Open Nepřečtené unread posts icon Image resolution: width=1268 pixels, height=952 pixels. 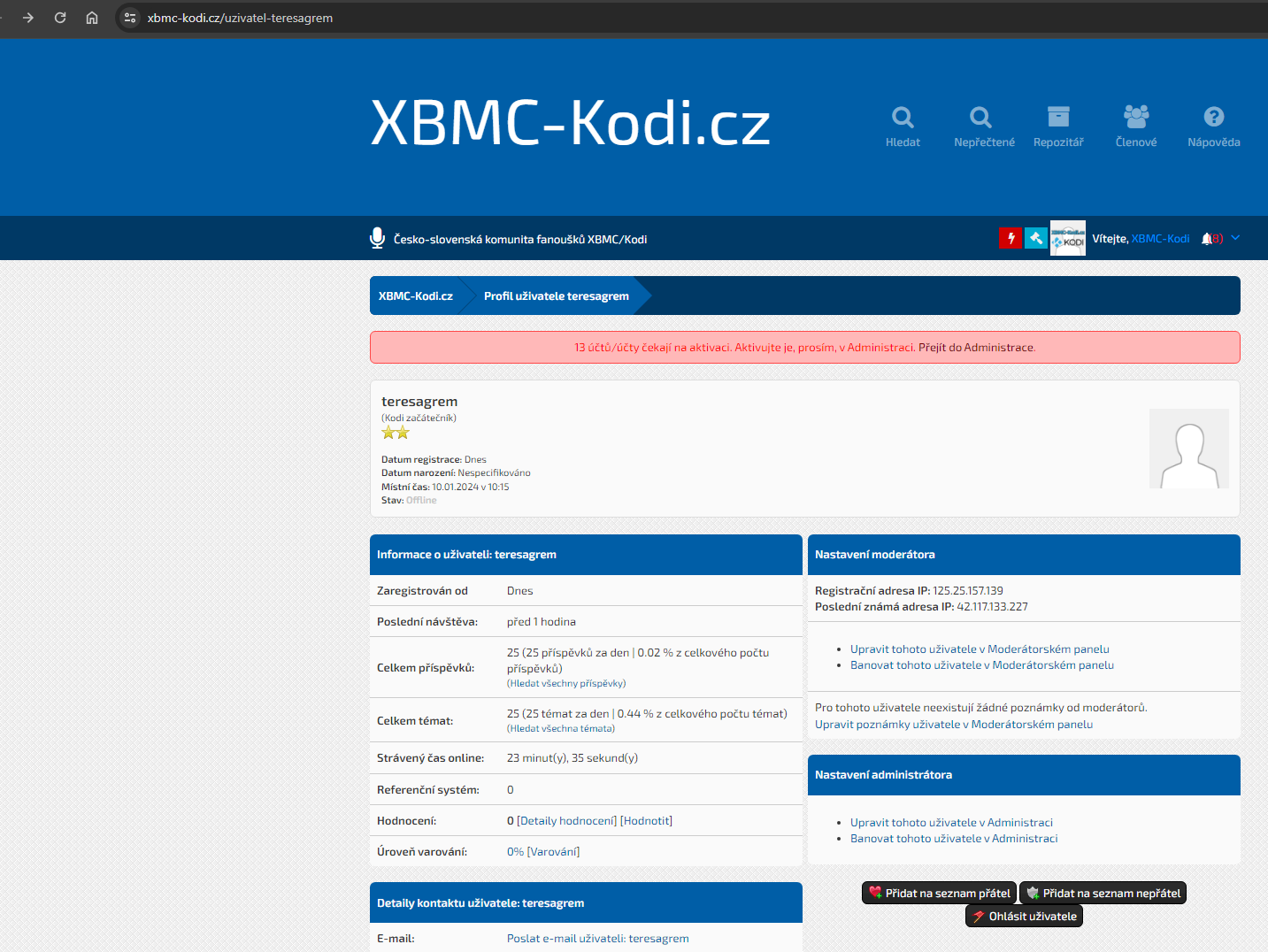point(980,118)
